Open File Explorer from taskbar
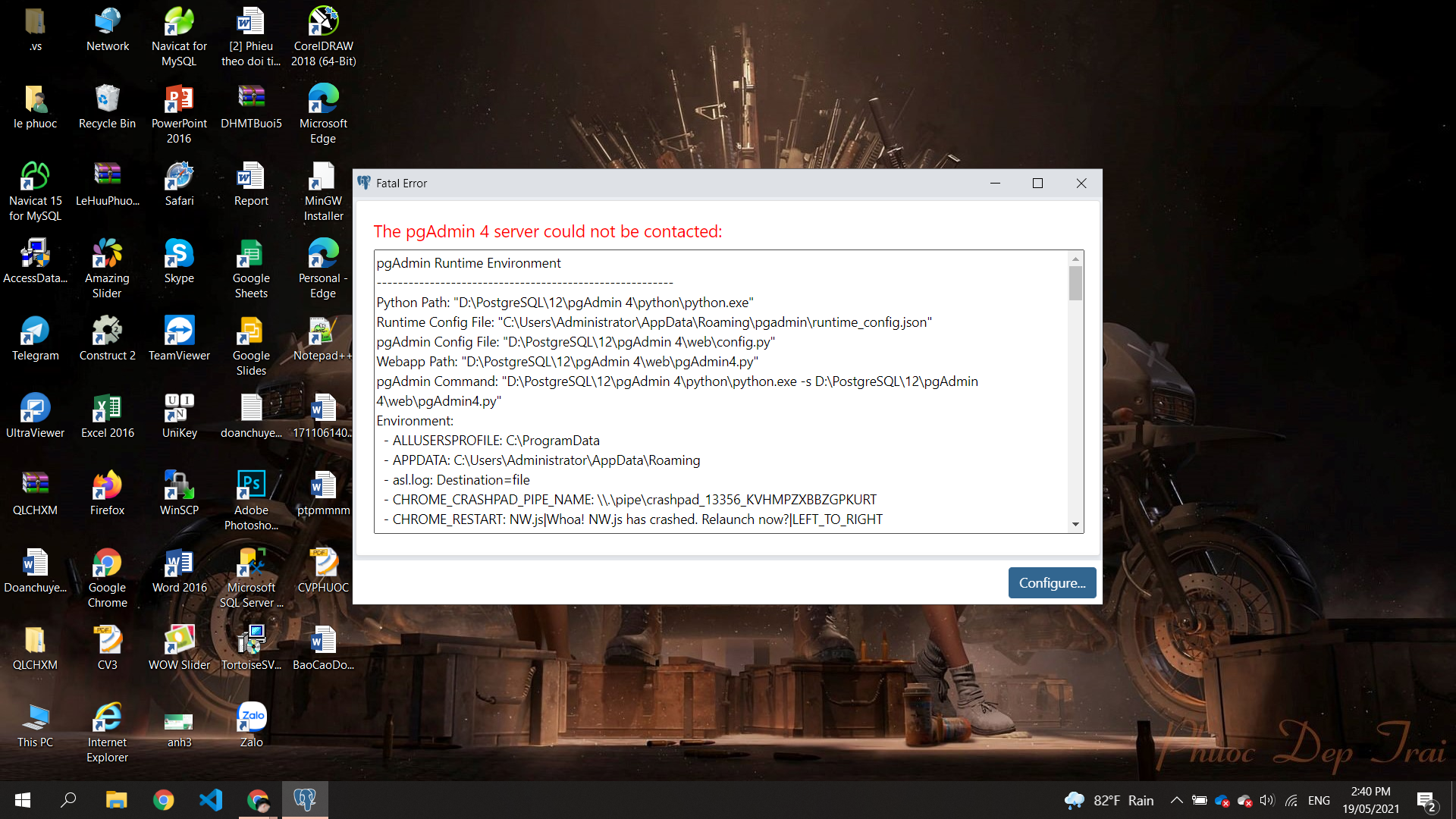The image size is (1456, 819). (116, 799)
